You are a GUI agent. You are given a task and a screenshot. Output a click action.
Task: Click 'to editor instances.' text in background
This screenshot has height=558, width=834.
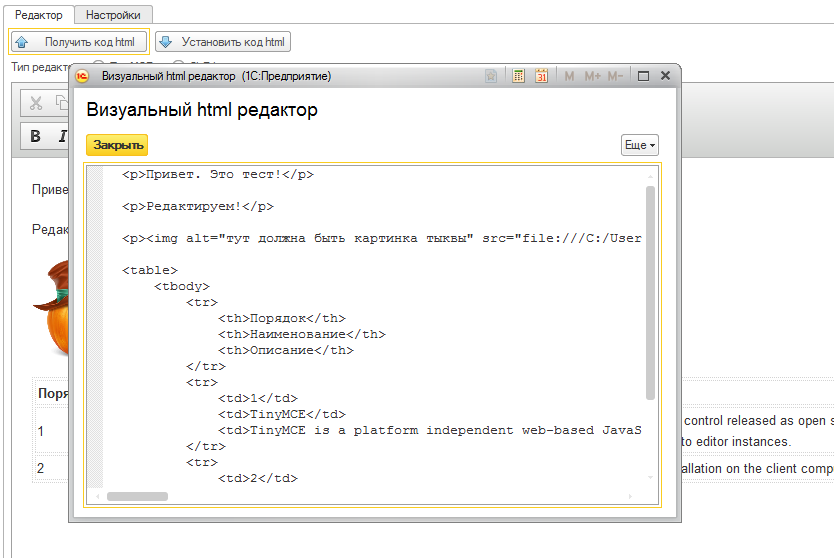(x=736, y=442)
